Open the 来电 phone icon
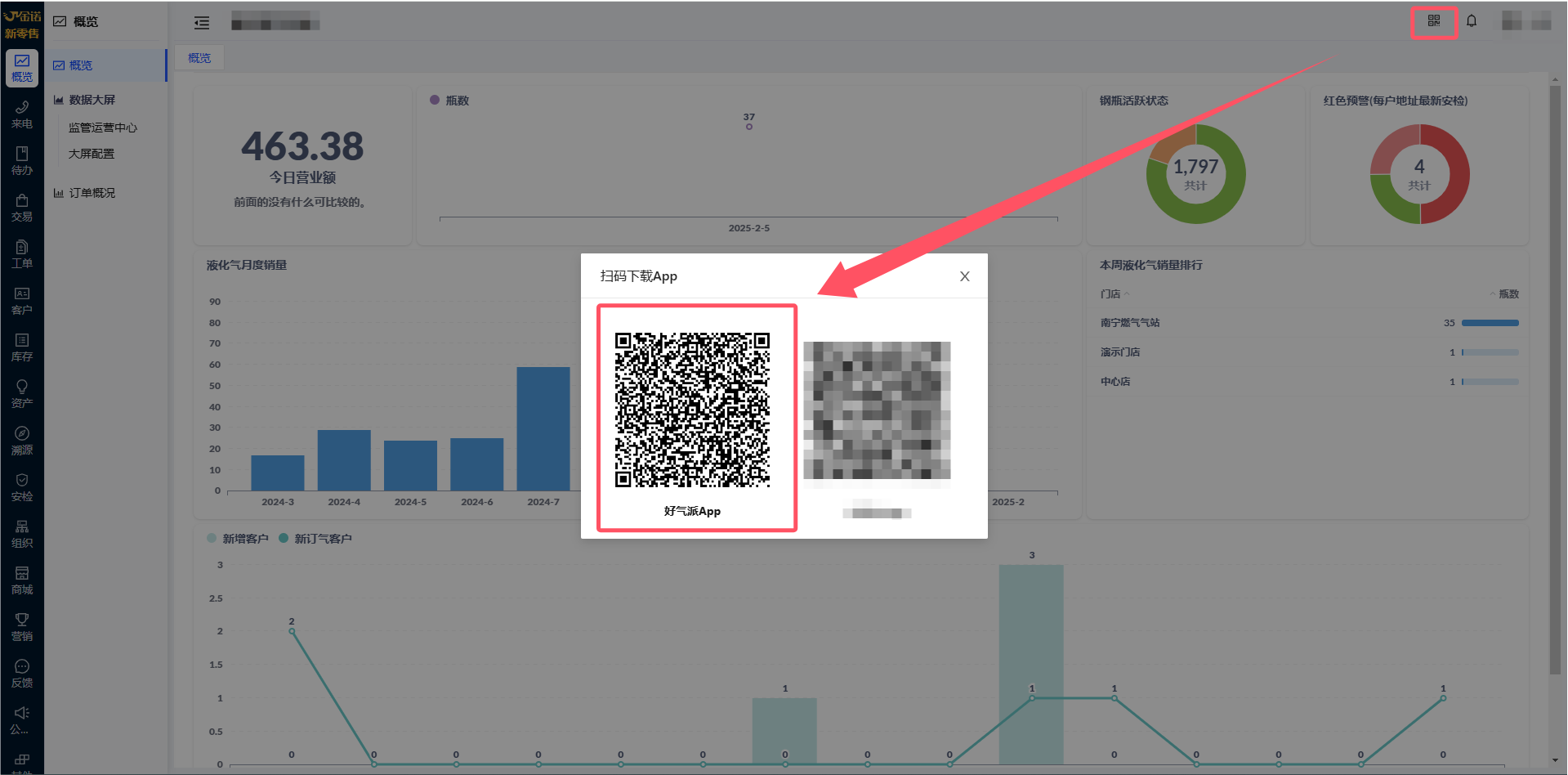Viewport: 1568px width, 775px height. [22, 114]
